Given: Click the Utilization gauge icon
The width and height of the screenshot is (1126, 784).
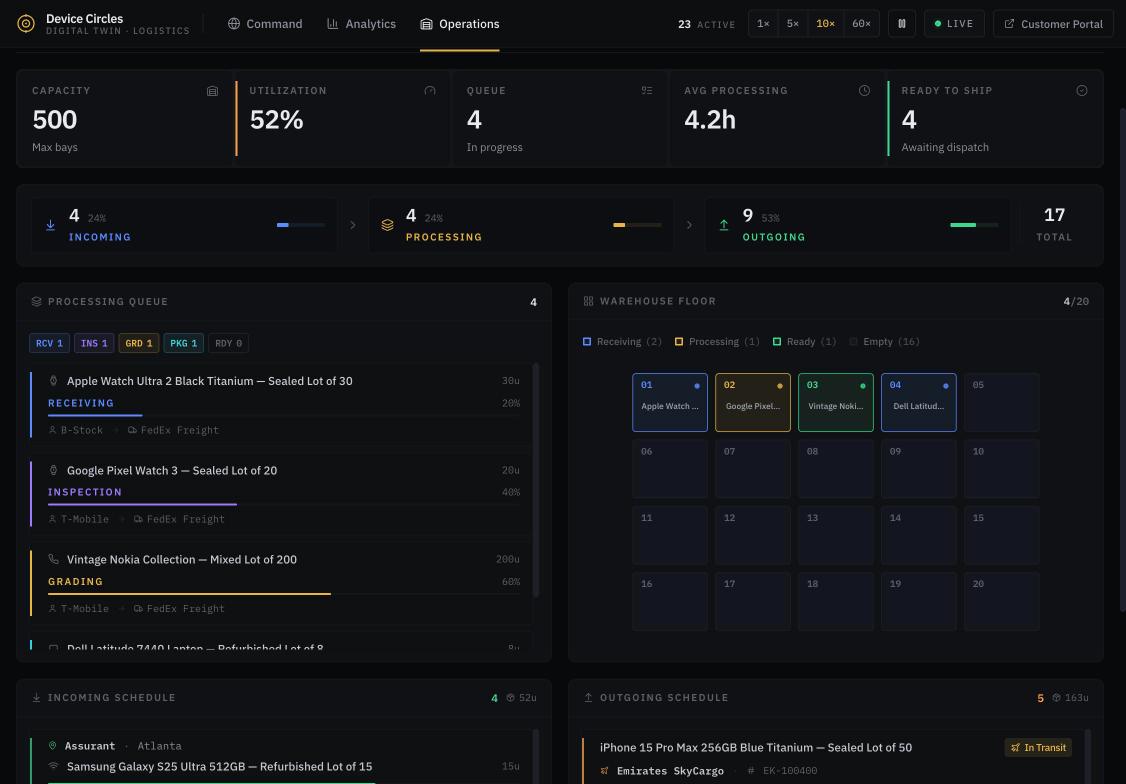Looking at the screenshot, I should coord(429,90).
